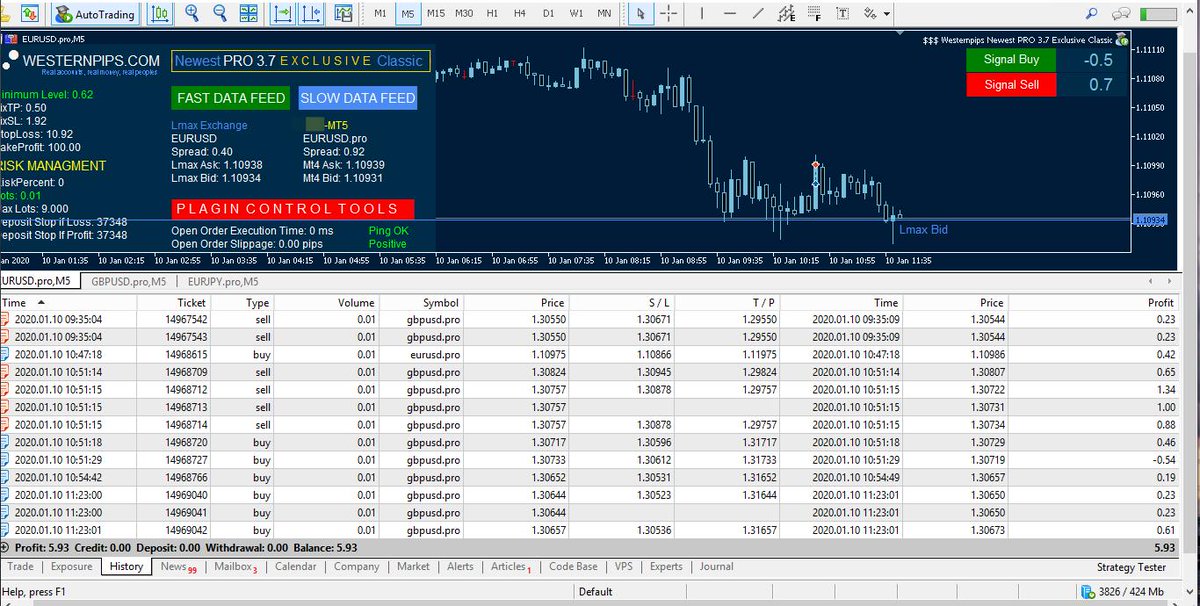Viewport: 1200px width, 606px height.
Task: Sort history by Ticket column header
Action: tap(175, 302)
